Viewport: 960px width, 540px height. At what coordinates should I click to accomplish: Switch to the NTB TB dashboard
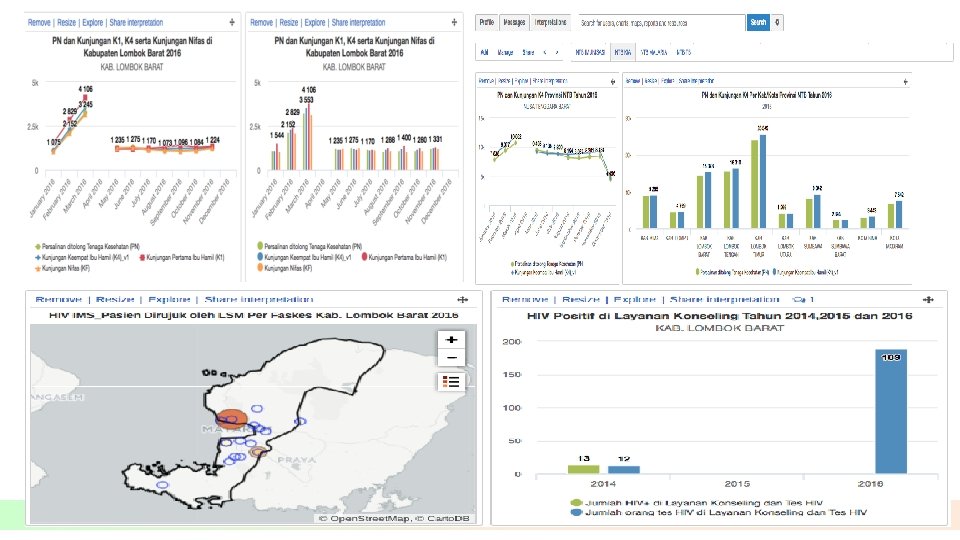click(x=684, y=53)
